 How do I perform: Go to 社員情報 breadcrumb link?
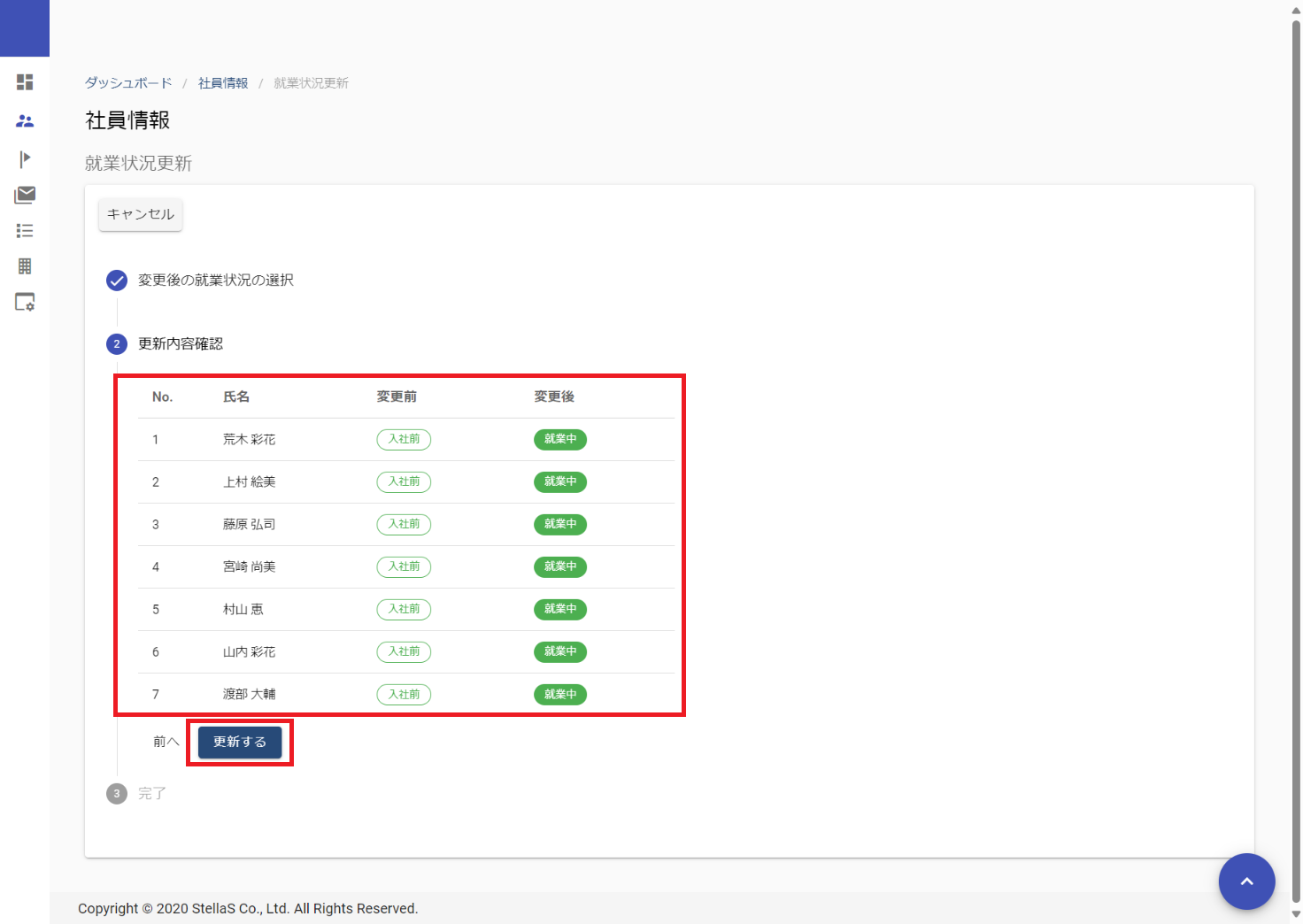(x=223, y=83)
